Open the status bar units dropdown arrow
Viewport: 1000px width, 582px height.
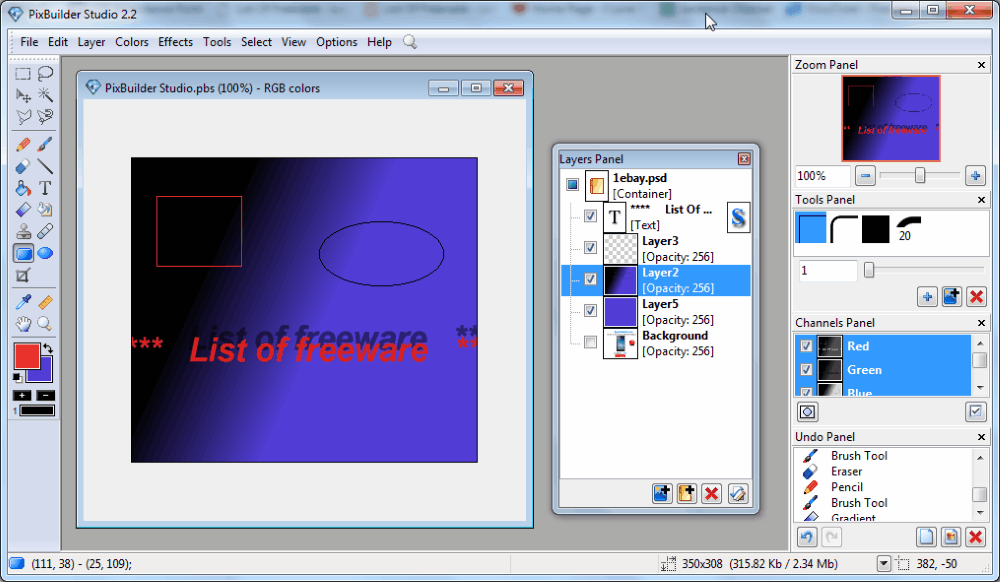[x=883, y=564]
